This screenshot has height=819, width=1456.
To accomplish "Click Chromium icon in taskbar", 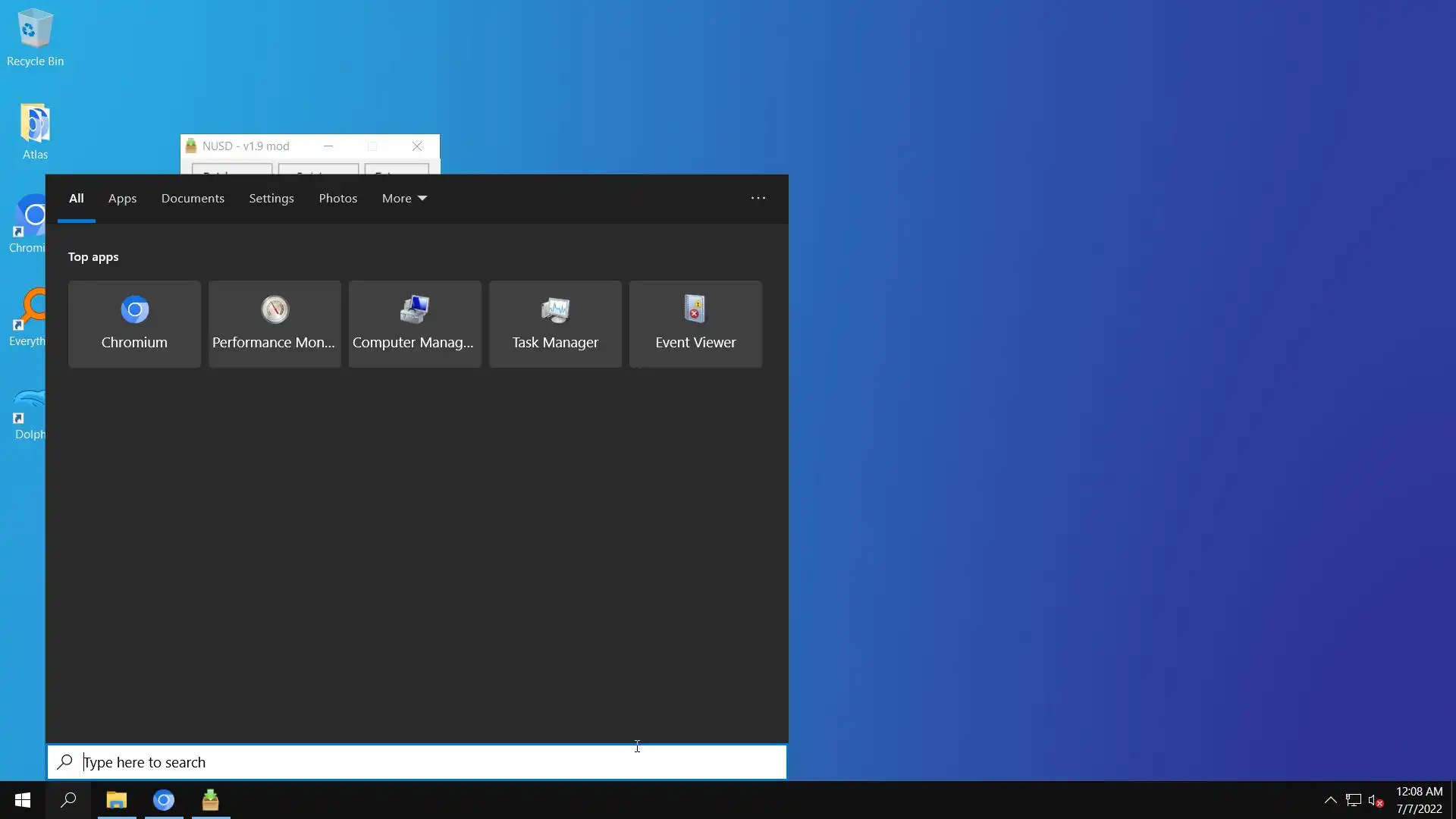I will (164, 800).
